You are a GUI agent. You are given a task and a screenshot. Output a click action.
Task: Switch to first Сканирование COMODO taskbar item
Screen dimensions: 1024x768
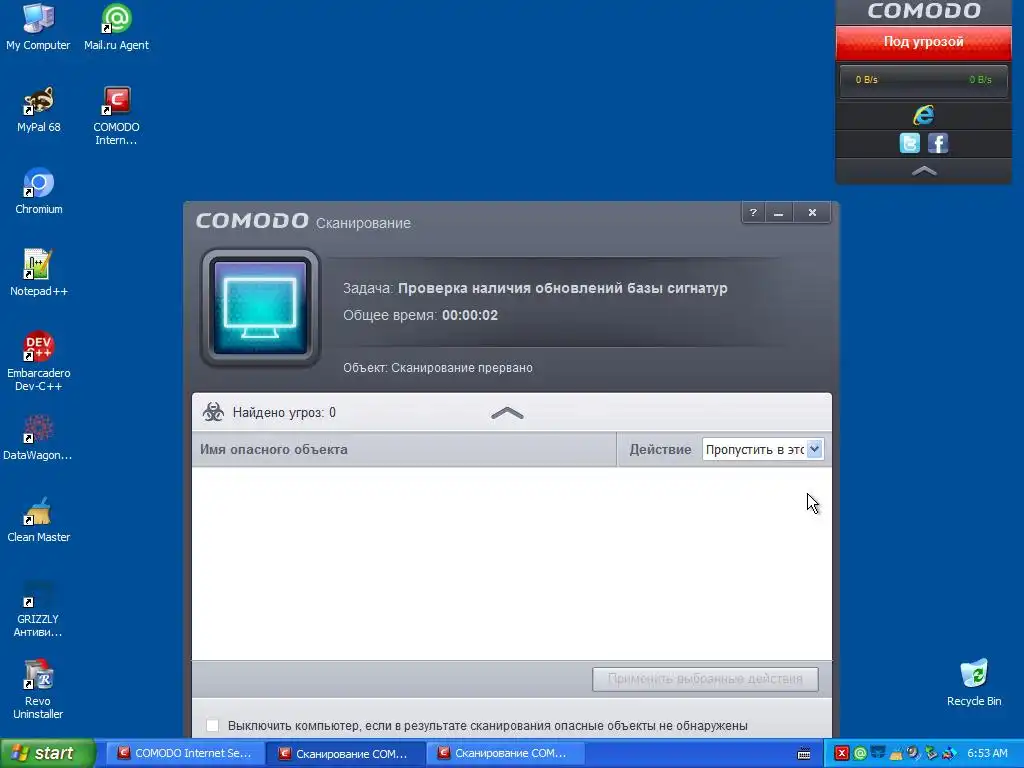click(345, 753)
